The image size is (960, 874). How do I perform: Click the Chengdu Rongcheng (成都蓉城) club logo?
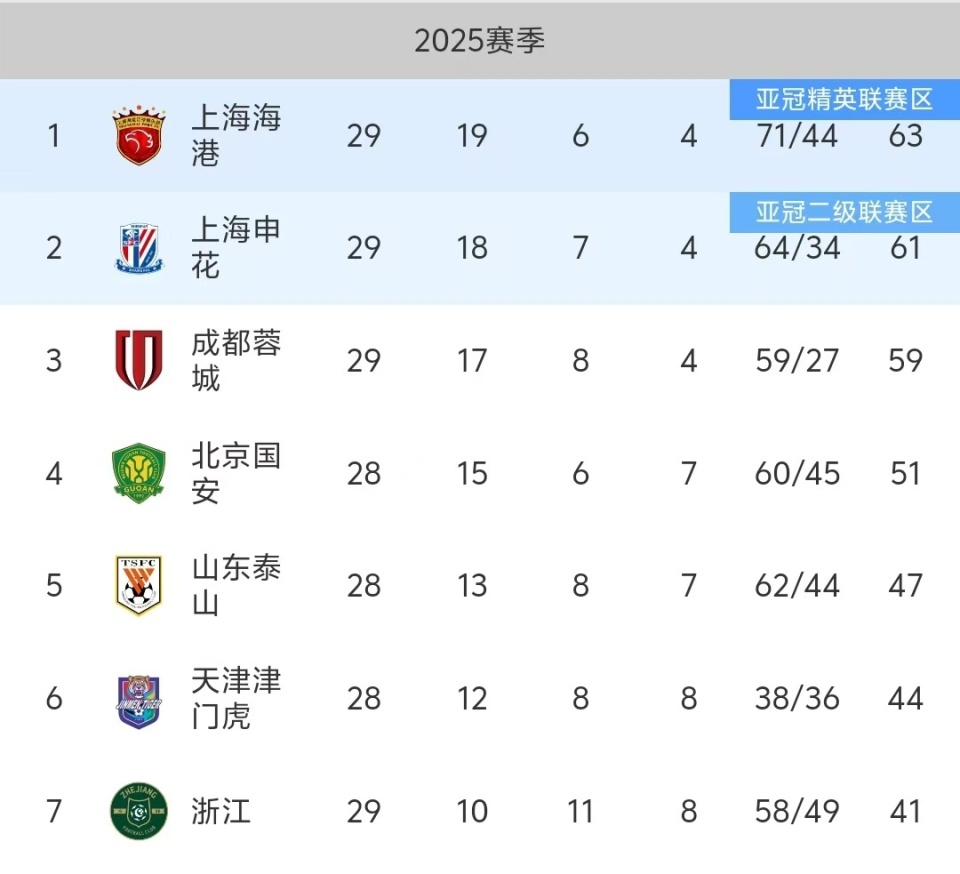point(139,360)
